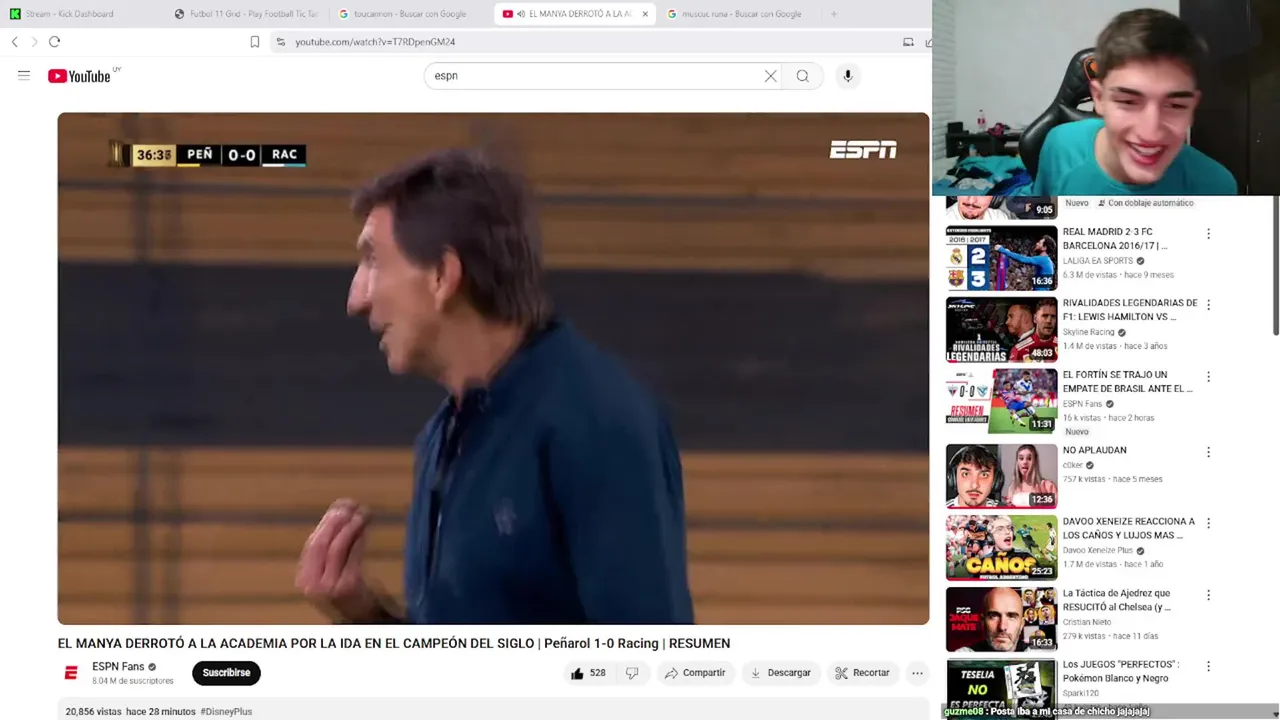The height and width of the screenshot is (720, 1280).
Task: Start voice search with the microphone icon
Action: 847,76
